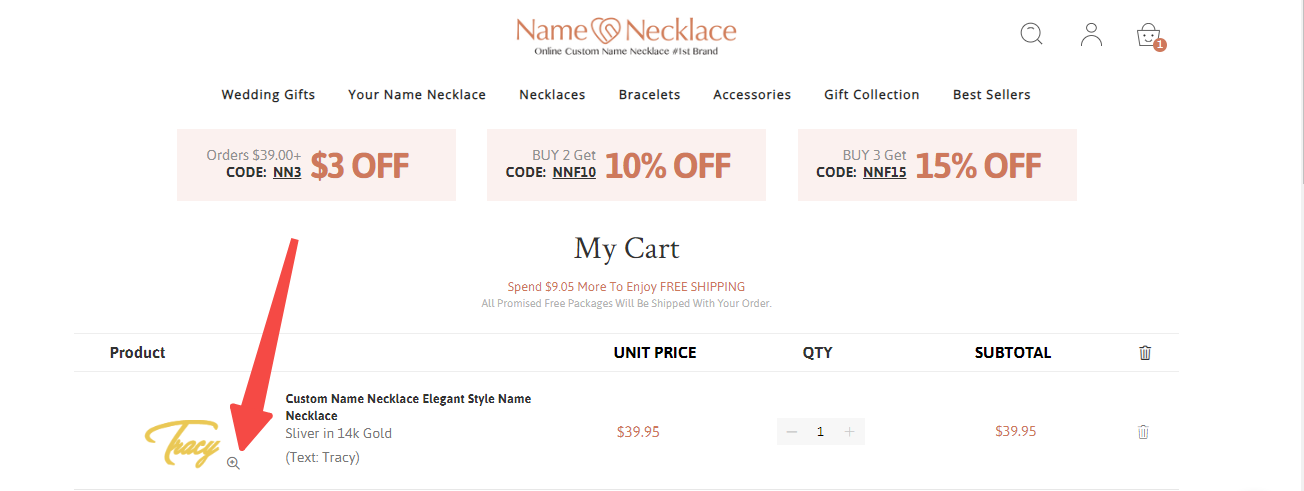The height and width of the screenshot is (491, 1304).
Task: Open the Wedding Gifts menu
Action: 268,95
